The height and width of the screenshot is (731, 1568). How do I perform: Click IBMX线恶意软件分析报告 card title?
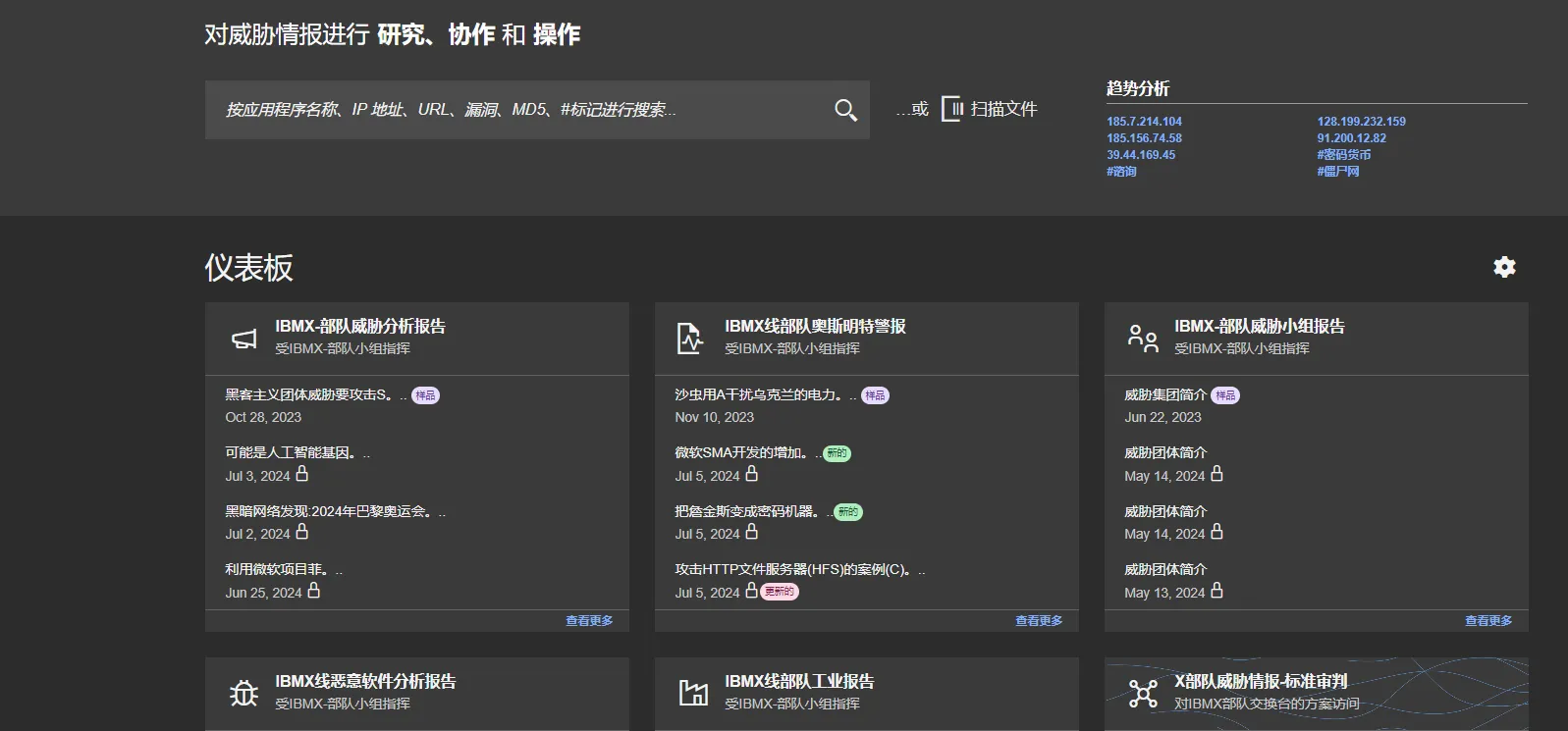tap(365, 681)
